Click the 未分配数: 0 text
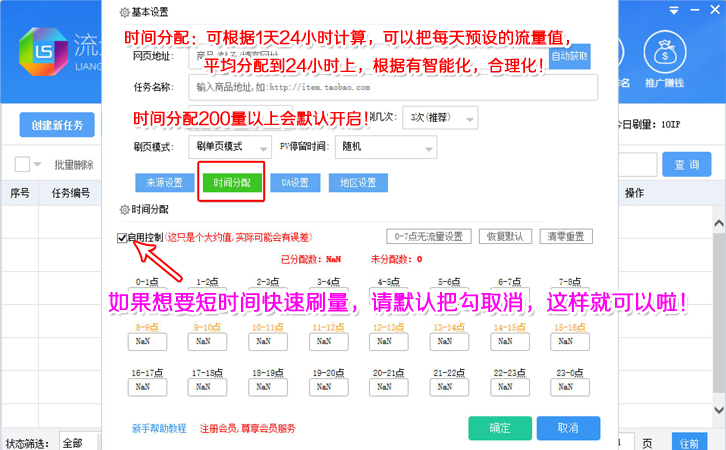Image resolution: width=726 pixels, height=450 pixels. (396, 259)
